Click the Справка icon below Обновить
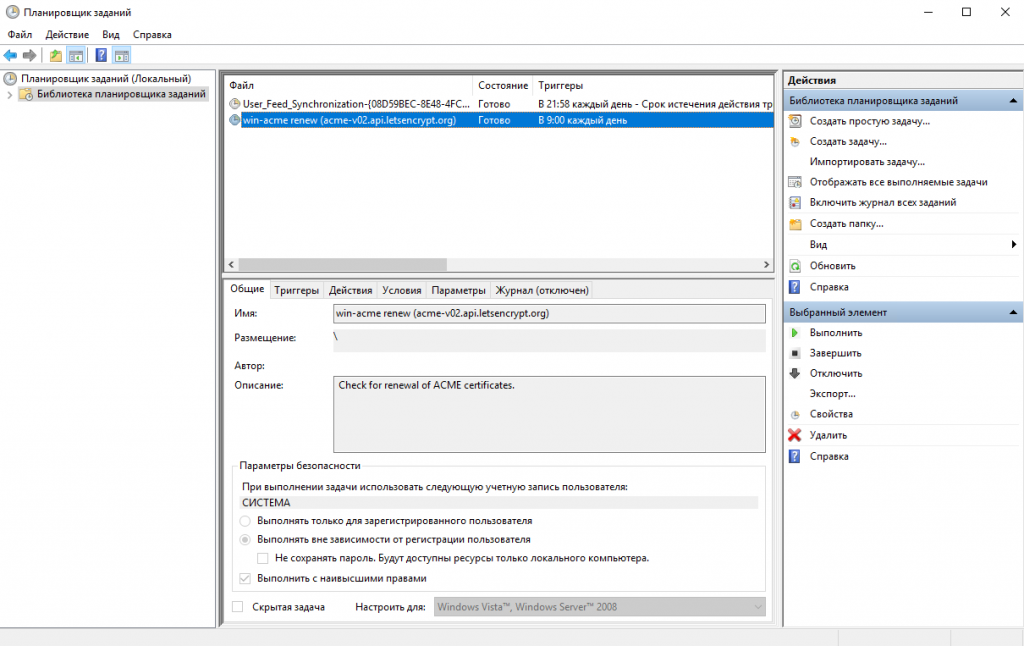 point(795,287)
